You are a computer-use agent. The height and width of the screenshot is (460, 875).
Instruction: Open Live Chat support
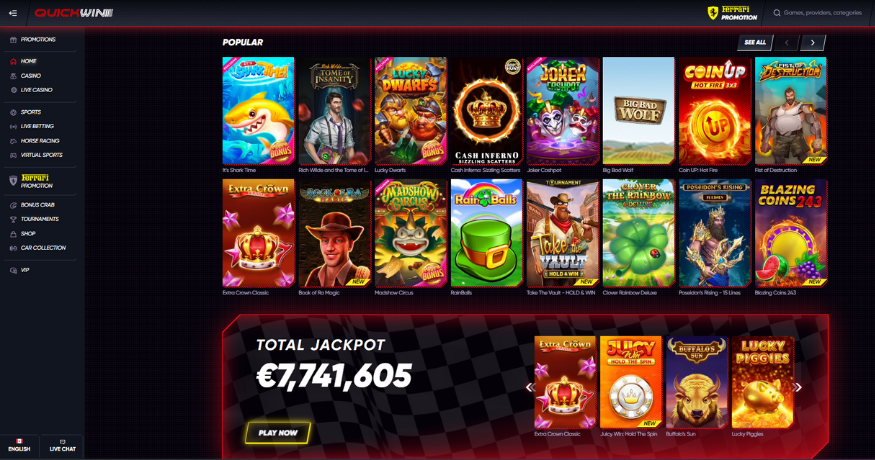coord(62,445)
